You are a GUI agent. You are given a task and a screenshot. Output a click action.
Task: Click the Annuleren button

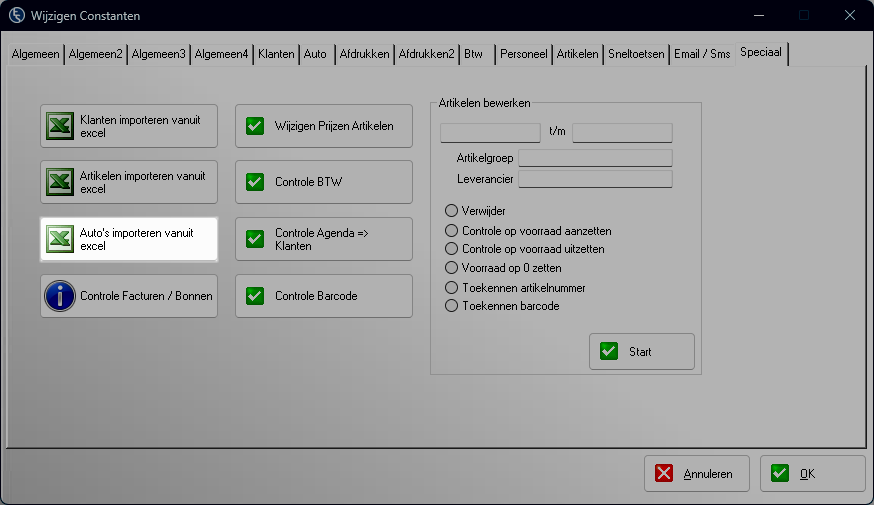[697, 474]
